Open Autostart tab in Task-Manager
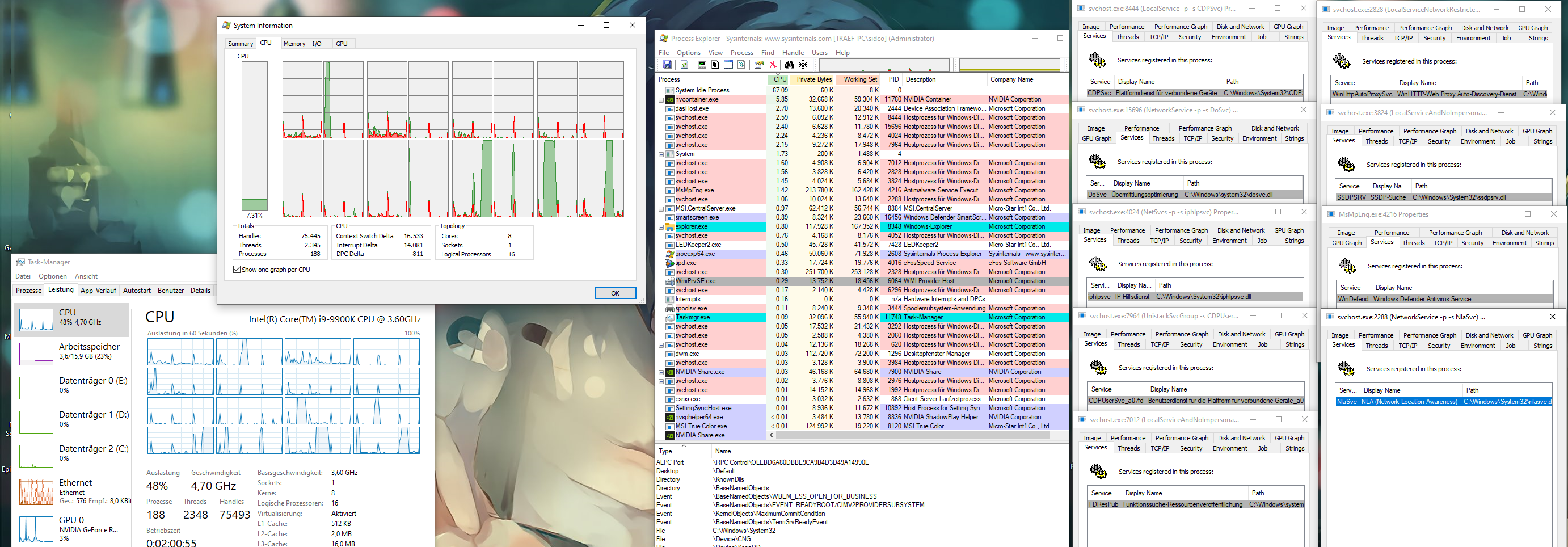This screenshot has width=1568, height=547. pyautogui.click(x=136, y=291)
